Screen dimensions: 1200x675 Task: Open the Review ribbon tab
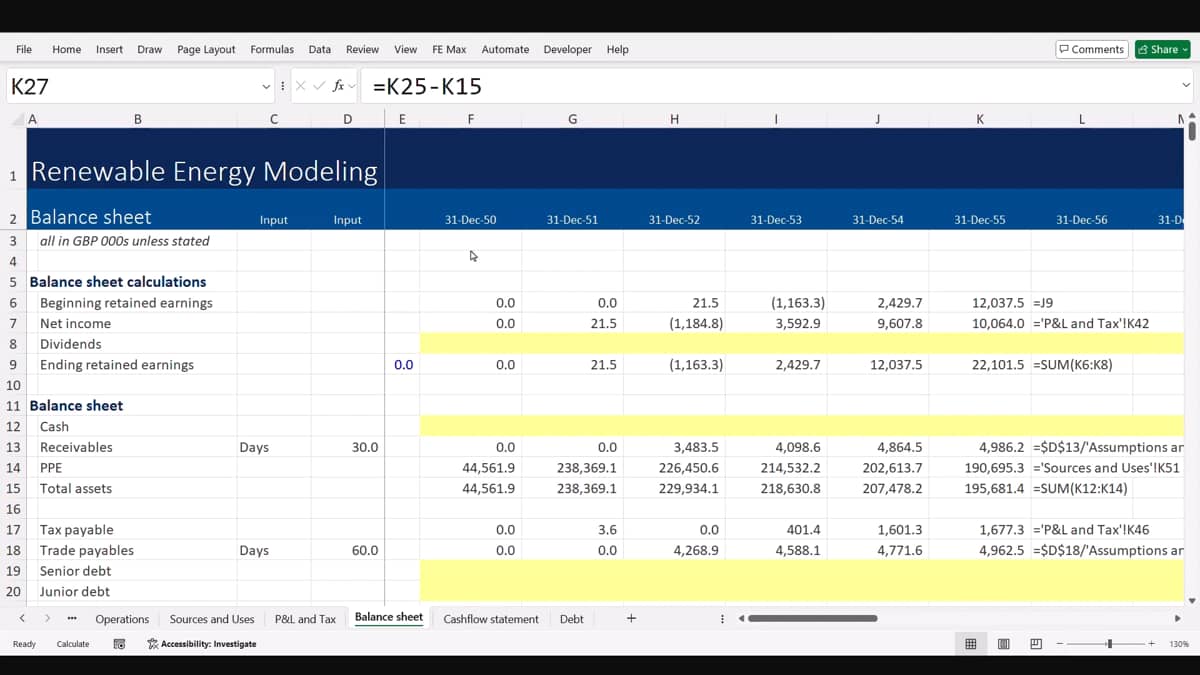[362, 49]
